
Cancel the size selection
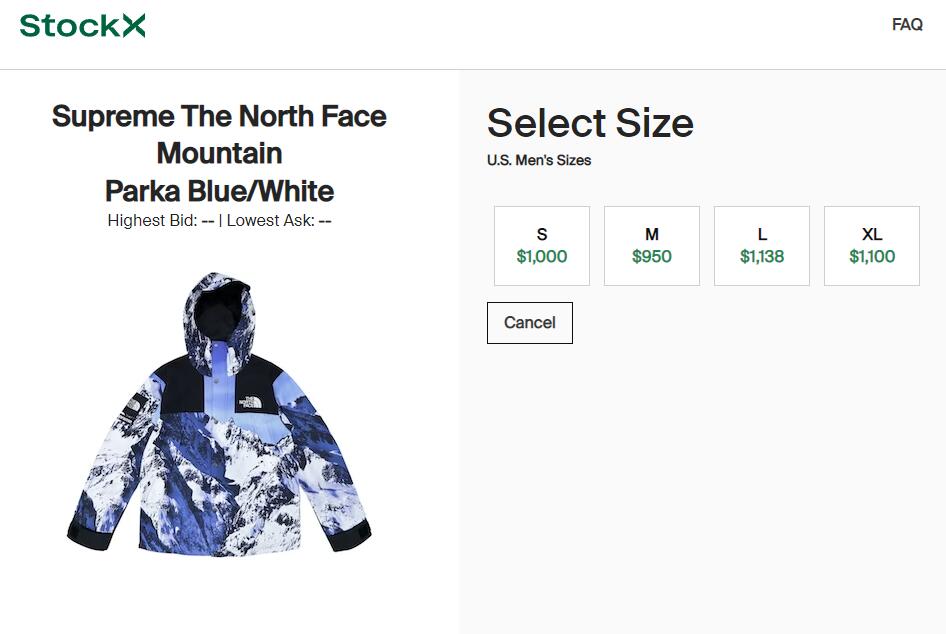coord(530,322)
